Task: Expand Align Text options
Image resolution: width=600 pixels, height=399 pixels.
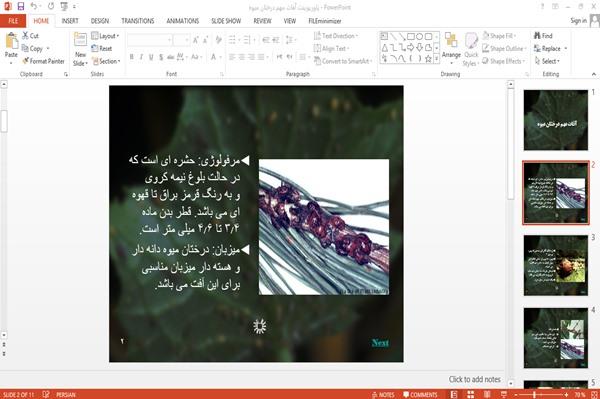Action: [331, 49]
